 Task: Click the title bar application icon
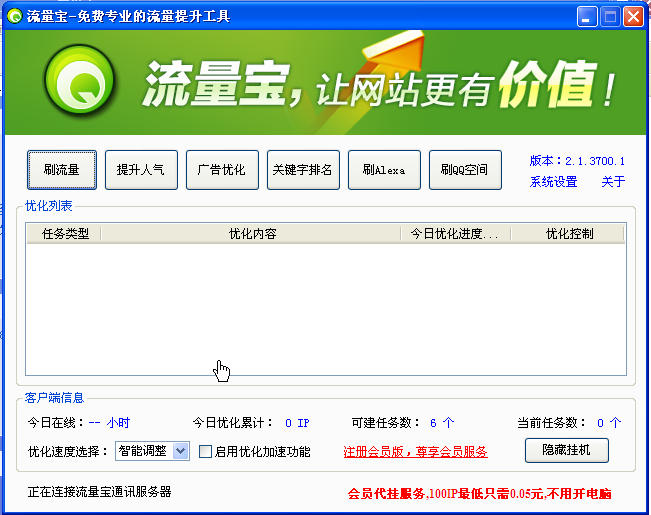pos(15,16)
